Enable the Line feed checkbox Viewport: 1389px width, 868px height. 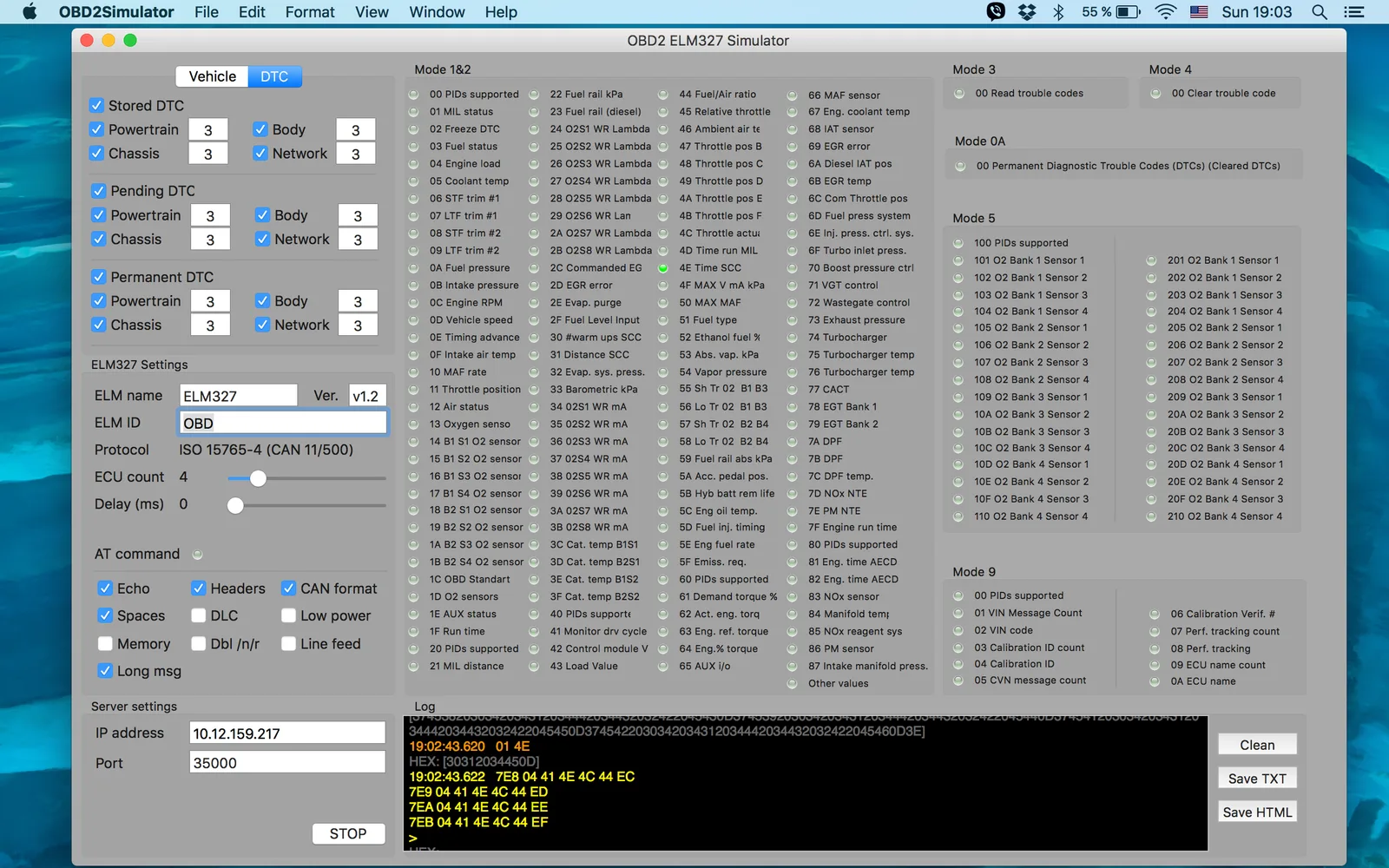(x=288, y=644)
